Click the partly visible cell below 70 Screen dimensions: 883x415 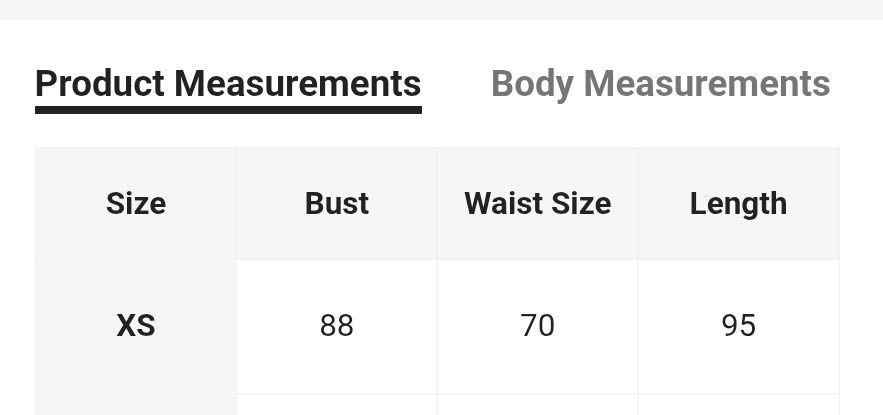click(538, 405)
